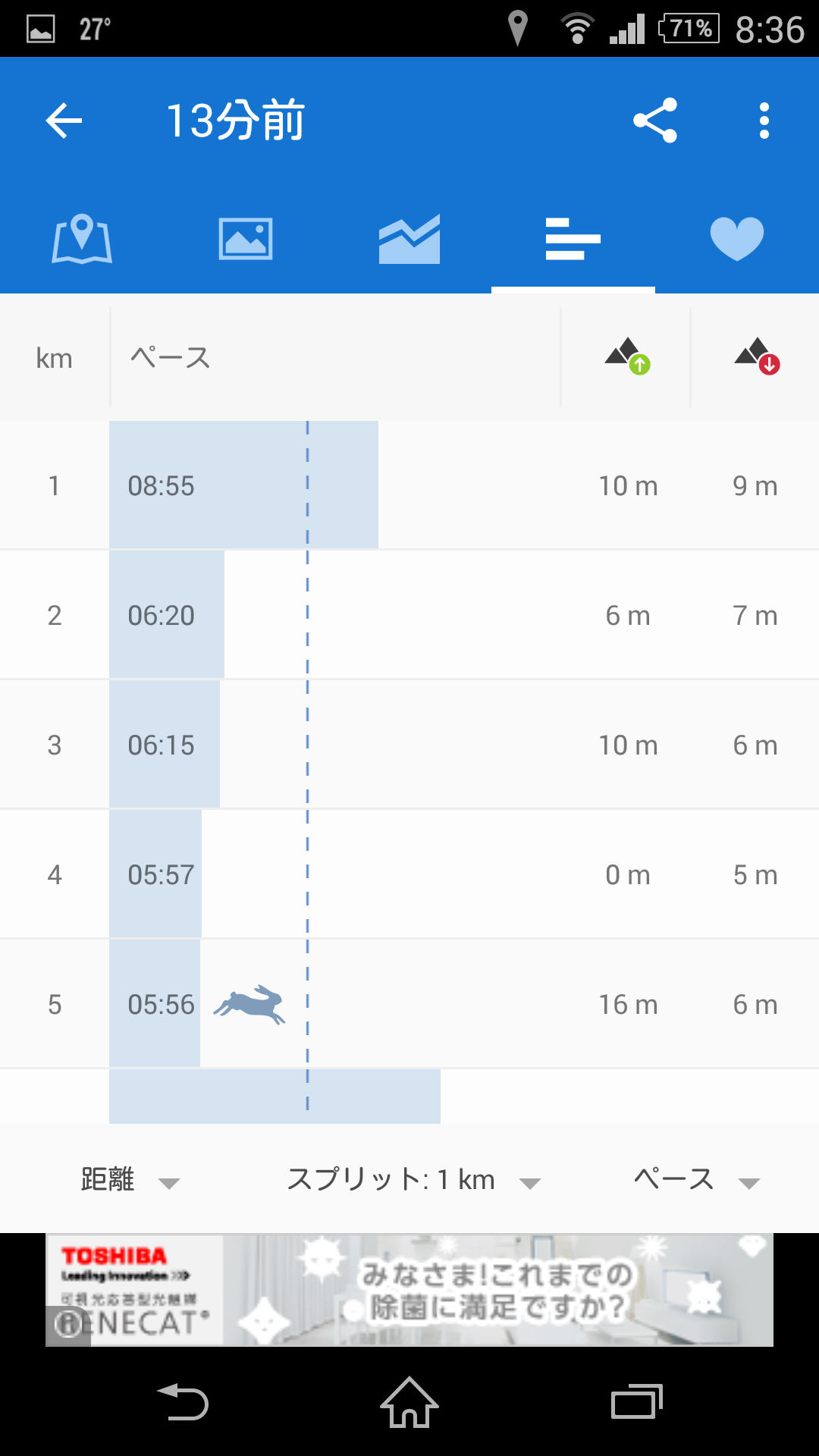
Task: Open the graph chart tab
Action: coord(409,239)
